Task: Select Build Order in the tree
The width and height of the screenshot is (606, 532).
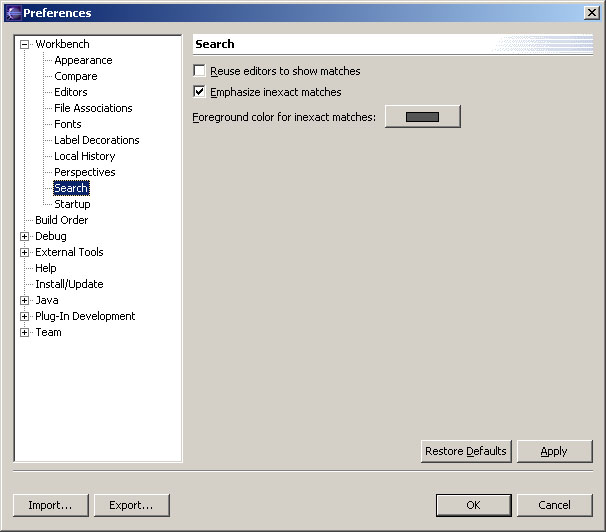Action: (x=61, y=220)
